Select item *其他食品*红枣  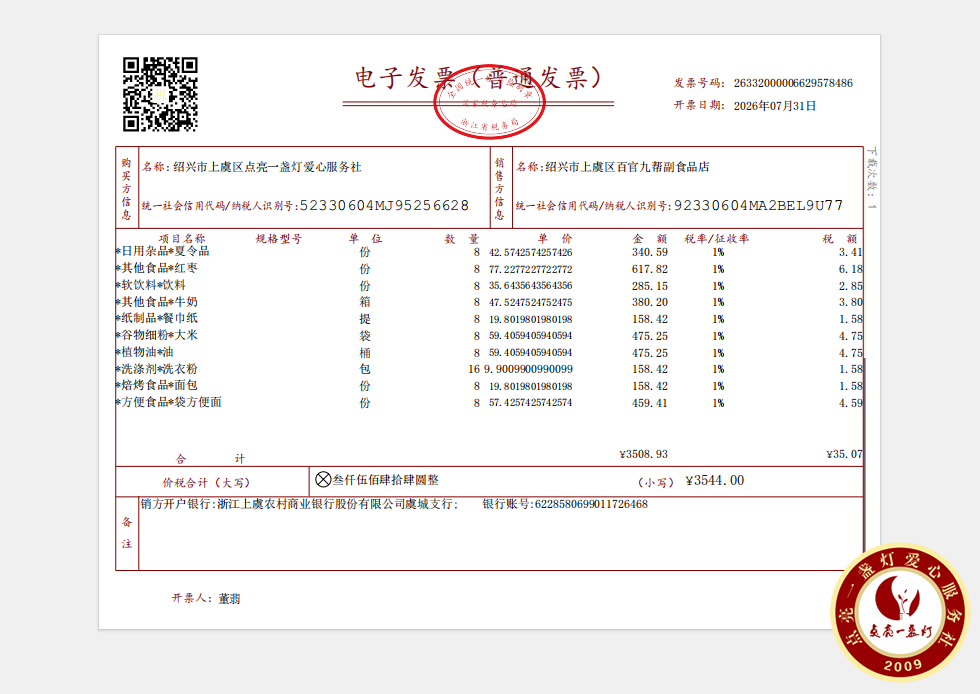coord(157,268)
